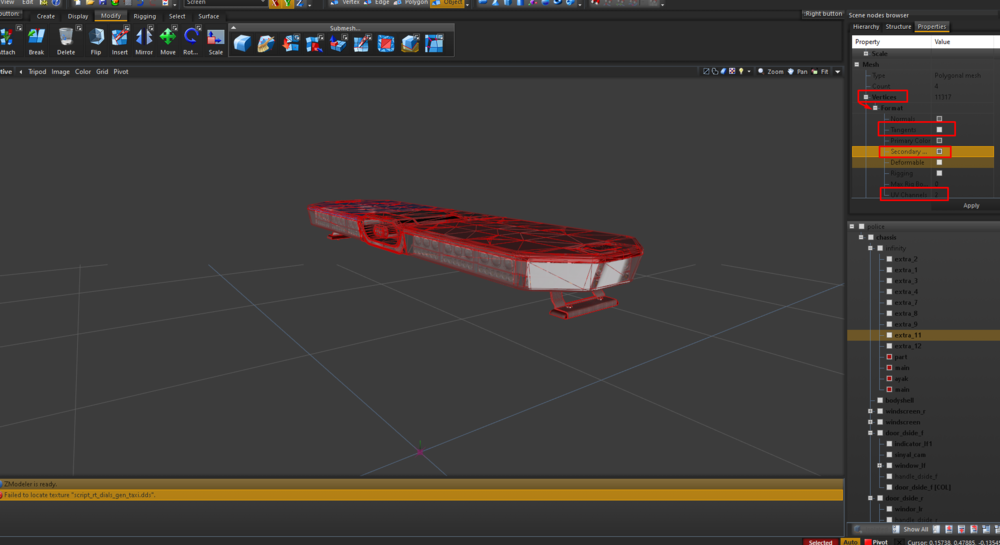The width and height of the screenshot is (1000, 545).
Task: Pick the Scale tool
Action: (x=215, y=38)
